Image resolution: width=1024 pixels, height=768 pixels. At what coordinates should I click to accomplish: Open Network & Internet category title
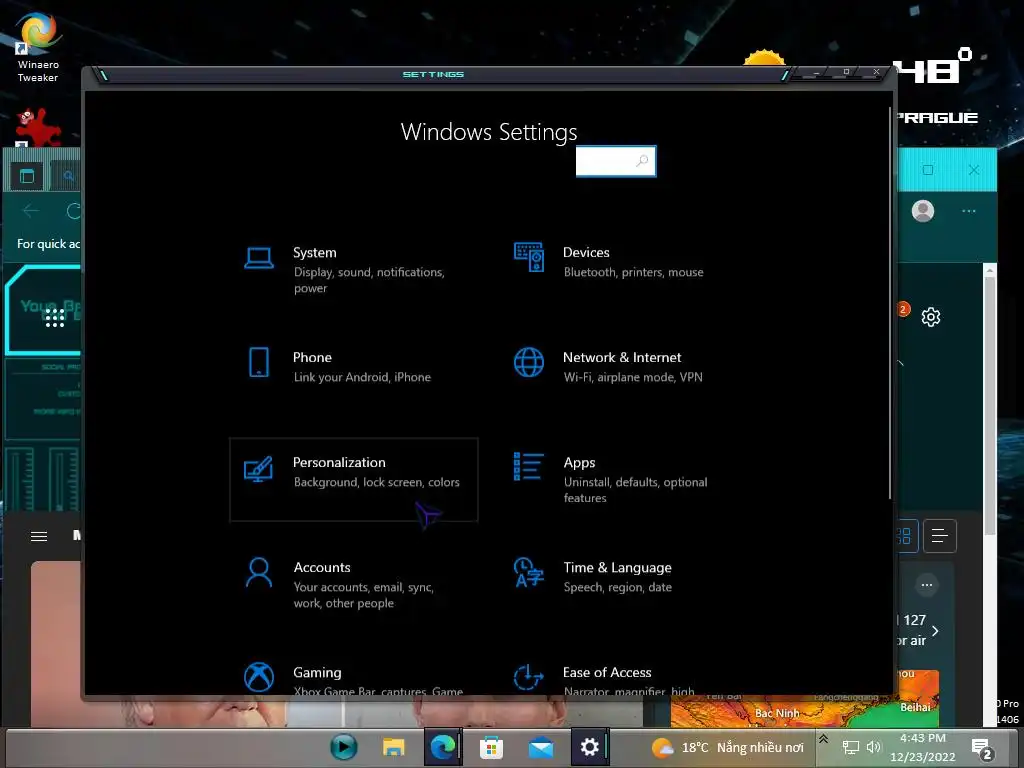622,357
